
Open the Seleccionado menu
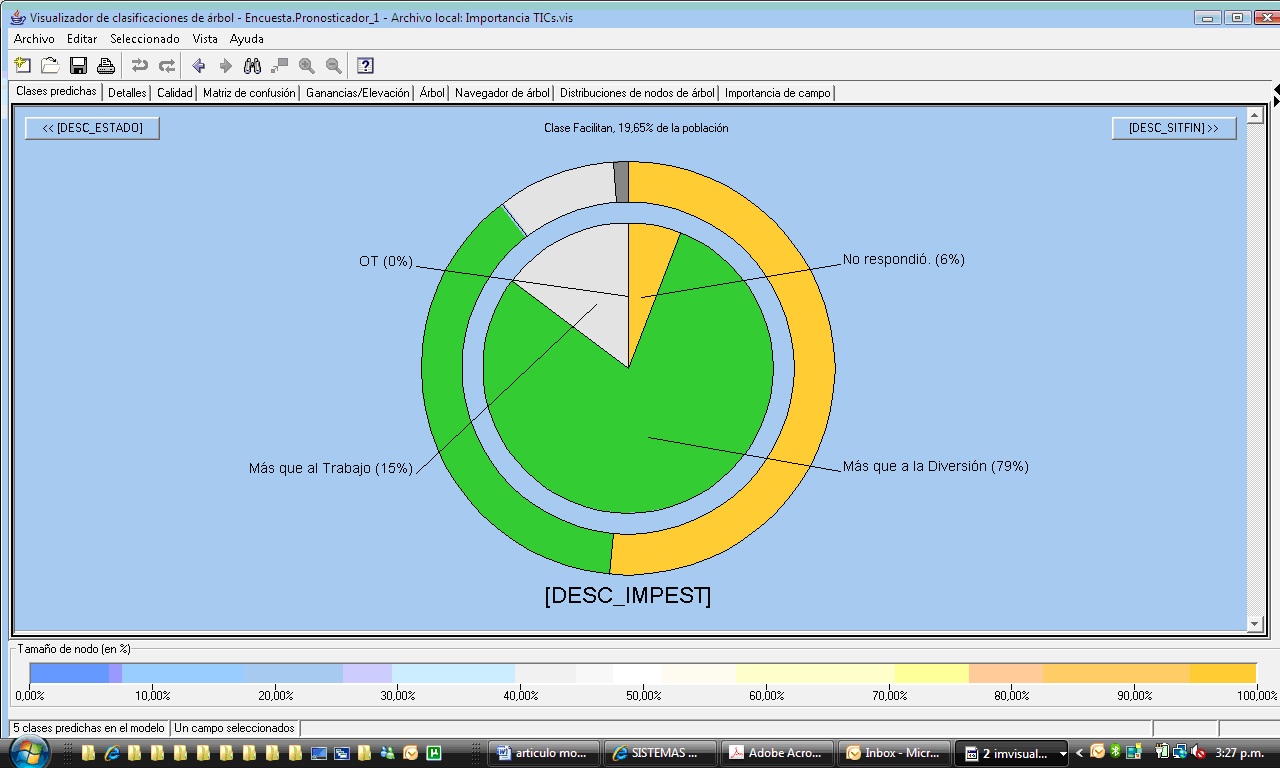pyautogui.click(x=144, y=39)
